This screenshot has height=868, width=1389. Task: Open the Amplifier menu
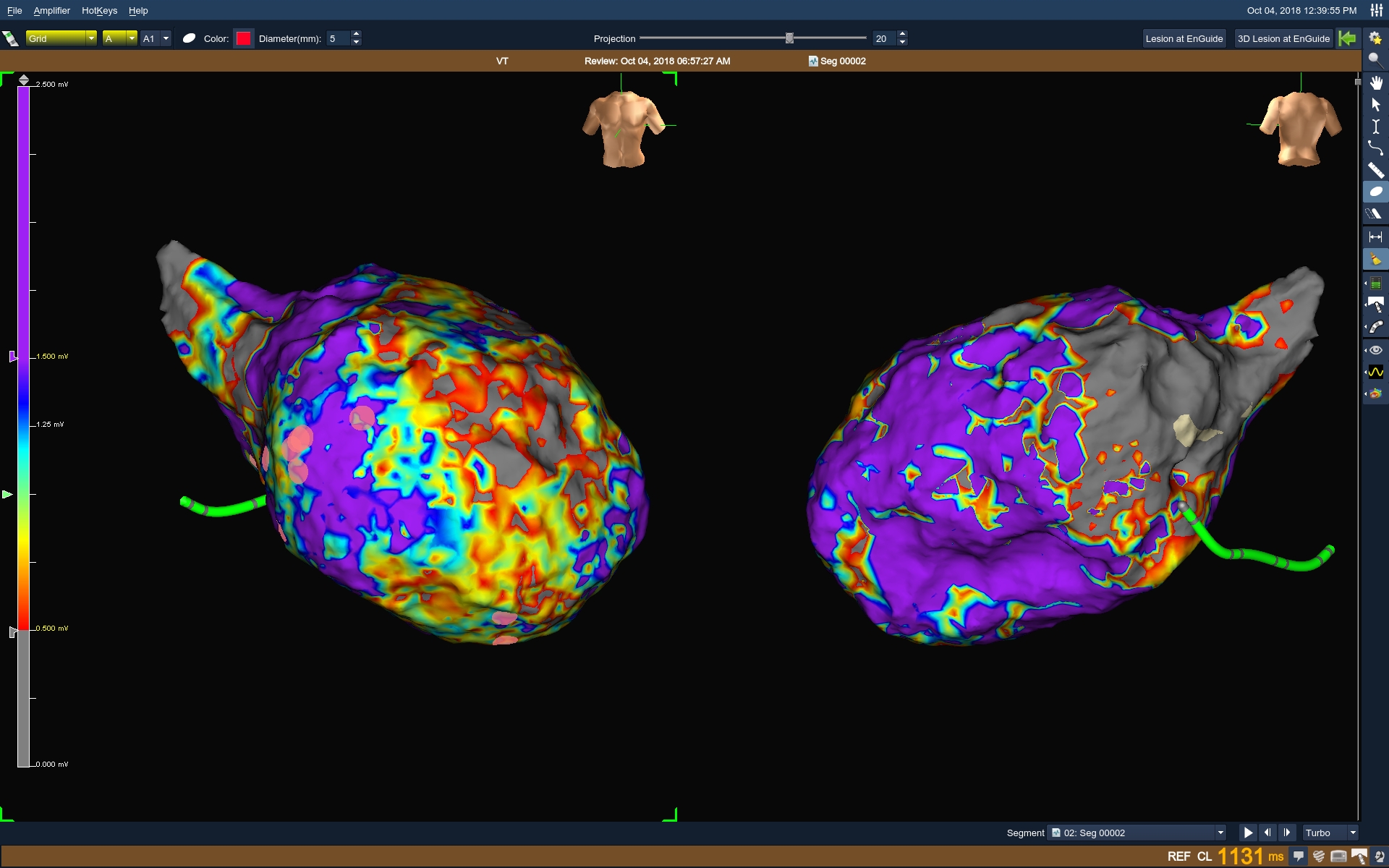51,11
